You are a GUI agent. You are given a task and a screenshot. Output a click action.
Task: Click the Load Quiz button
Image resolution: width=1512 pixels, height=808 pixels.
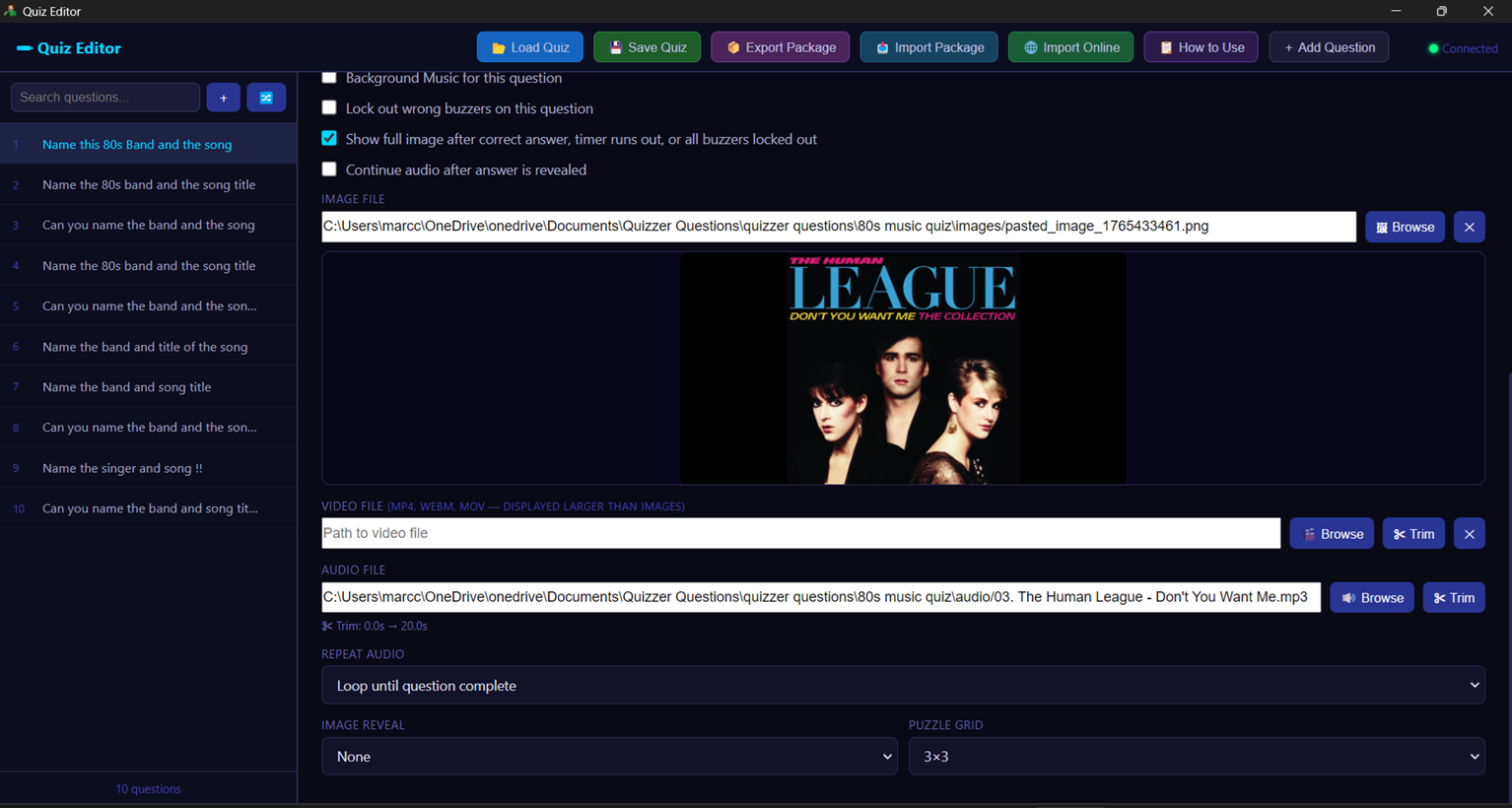tap(530, 47)
